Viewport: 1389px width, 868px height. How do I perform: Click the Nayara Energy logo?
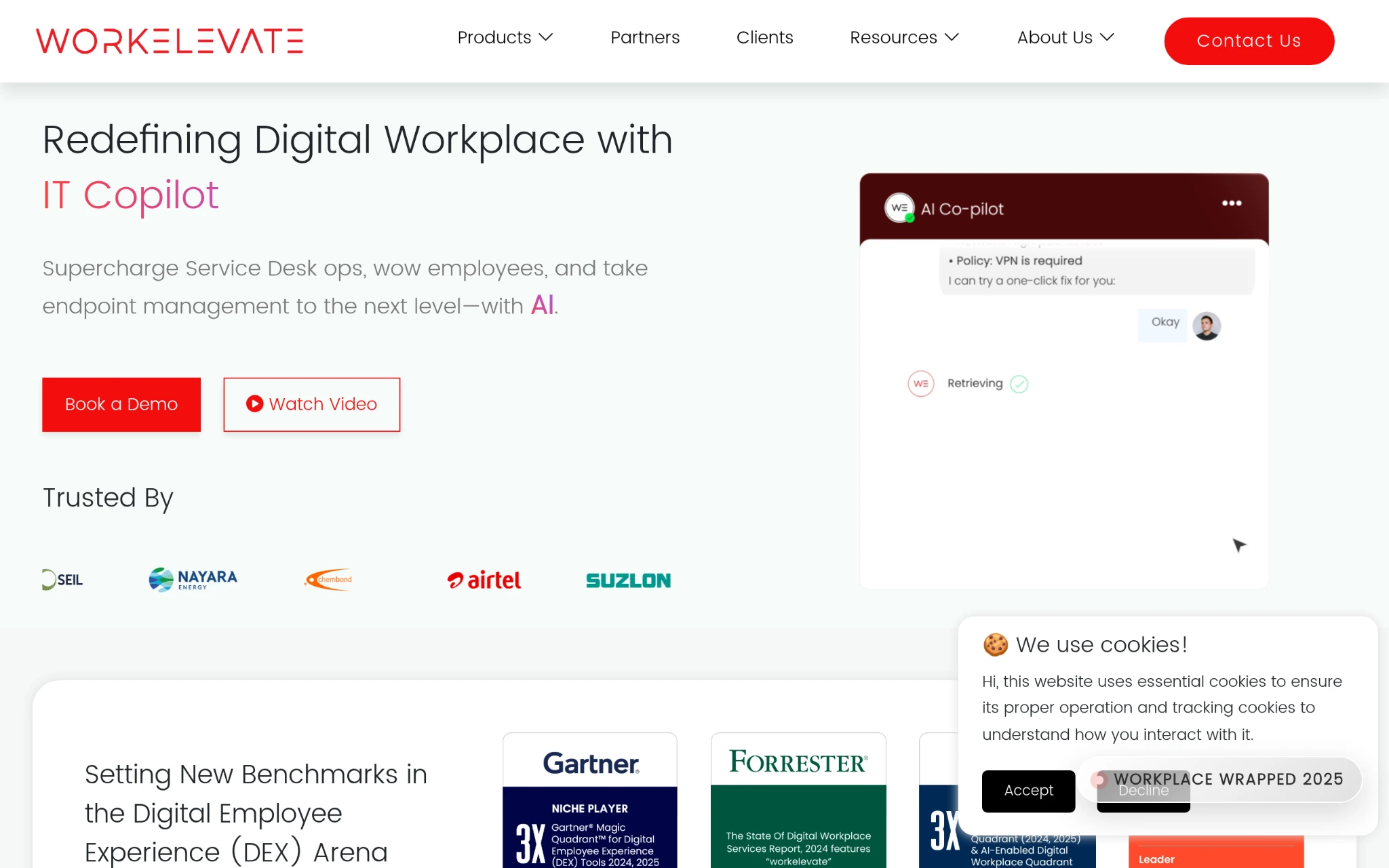pos(193,579)
